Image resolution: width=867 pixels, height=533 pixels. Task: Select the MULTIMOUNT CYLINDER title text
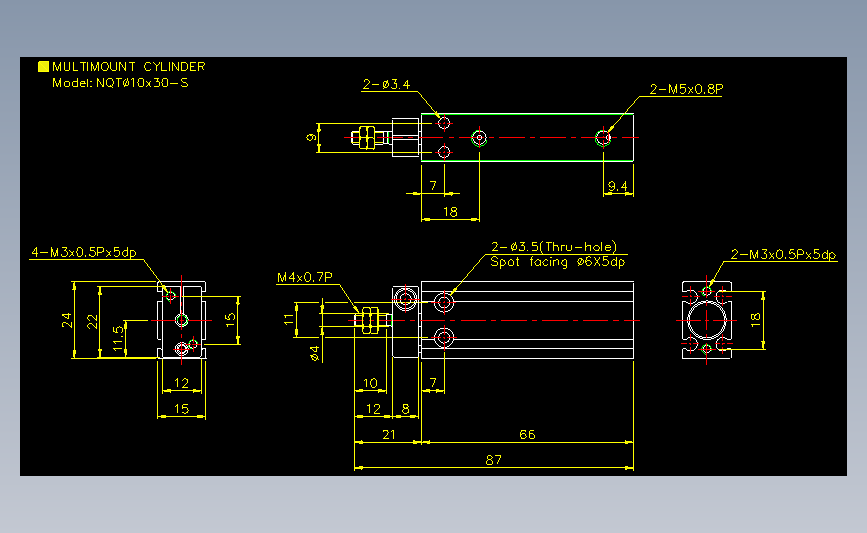click(128, 67)
